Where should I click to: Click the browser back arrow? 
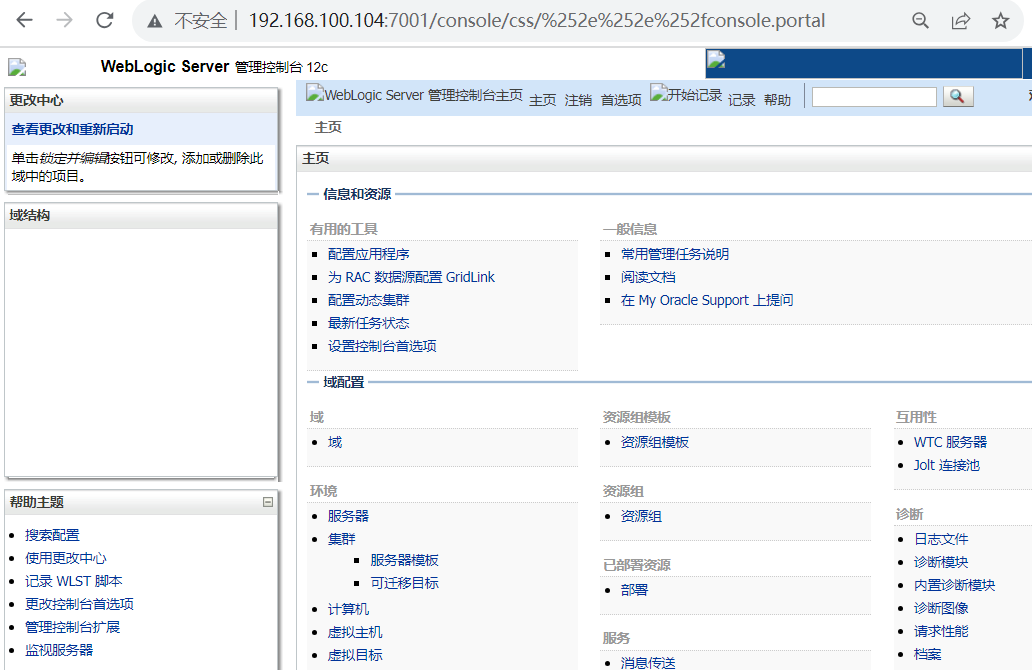coord(24,21)
